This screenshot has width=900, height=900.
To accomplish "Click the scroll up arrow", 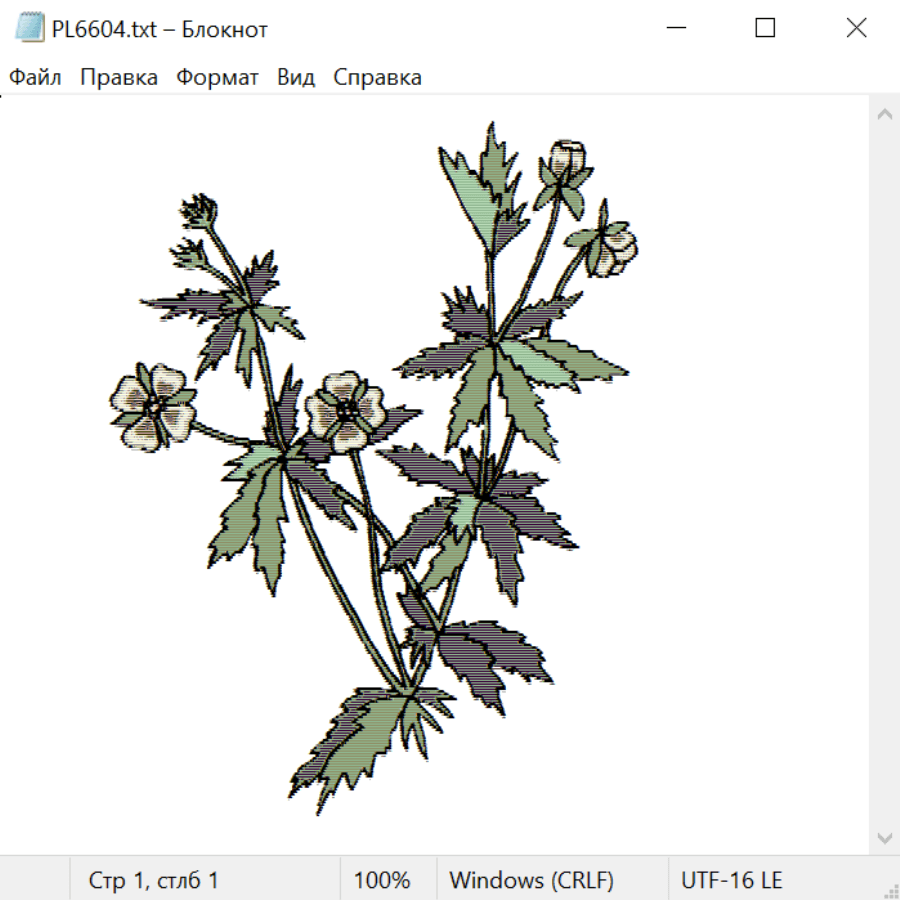I will point(885,114).
